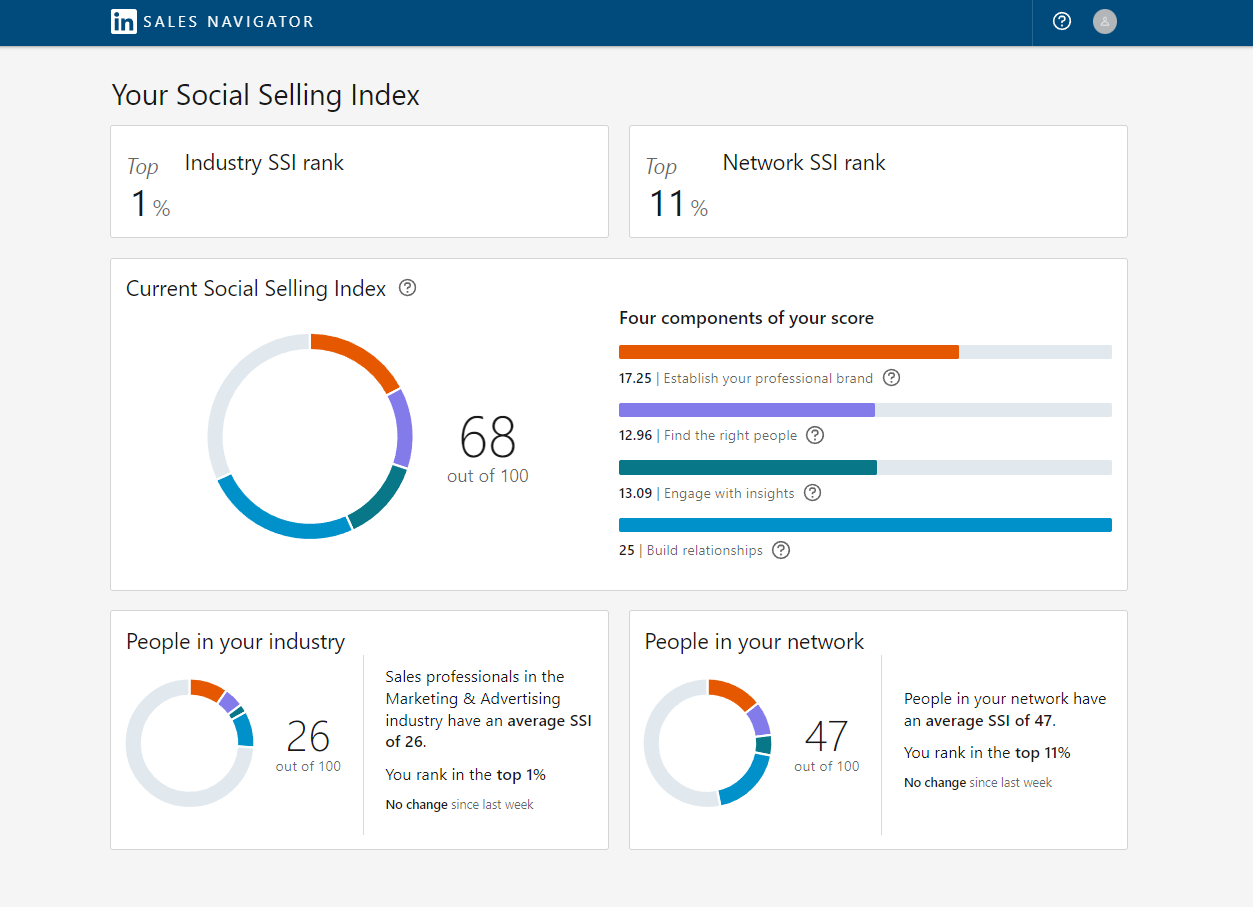Open the tooltip for Find the right people
The image size is (1253, 907).
click(815, 435)
